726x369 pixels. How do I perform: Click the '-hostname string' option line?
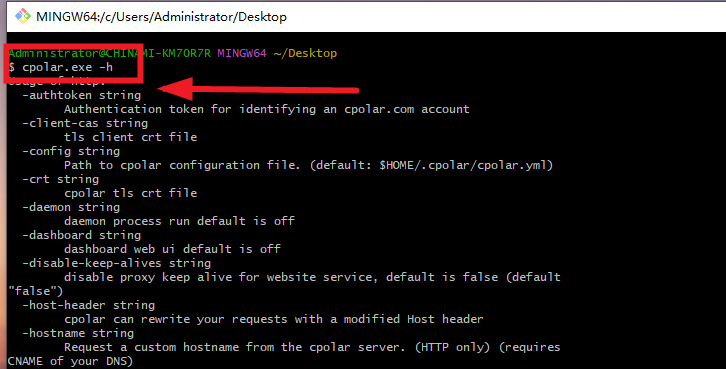tap(78, 333)
